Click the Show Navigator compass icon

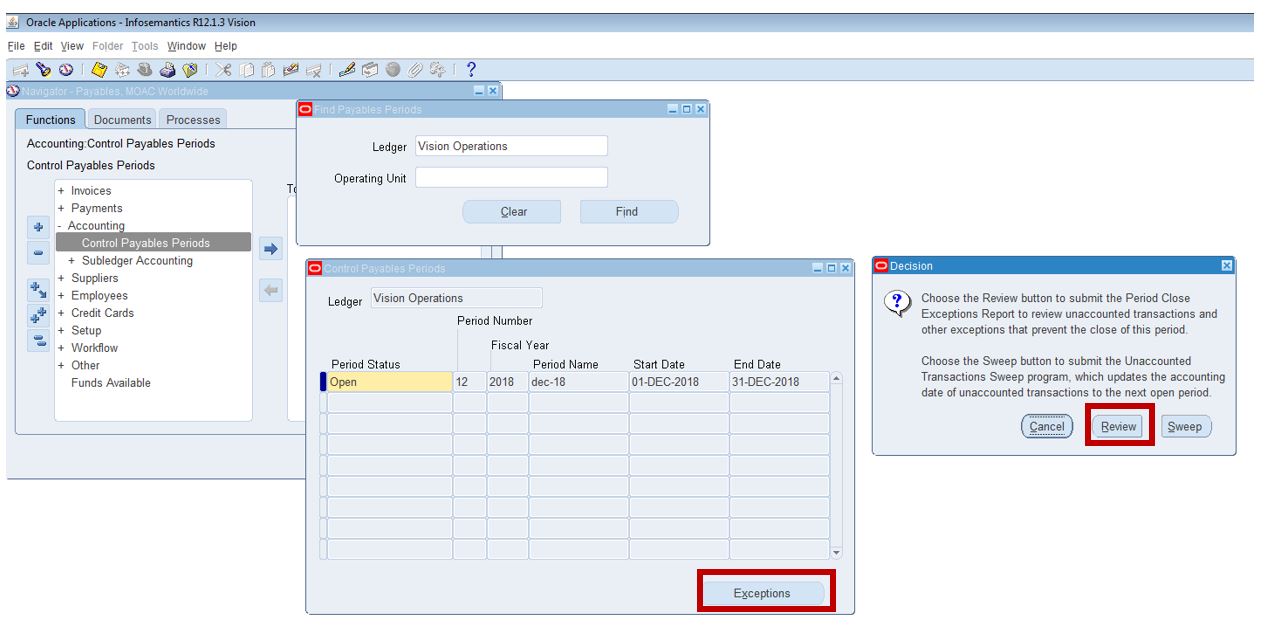pyautogui.click(x=66, y=70)
